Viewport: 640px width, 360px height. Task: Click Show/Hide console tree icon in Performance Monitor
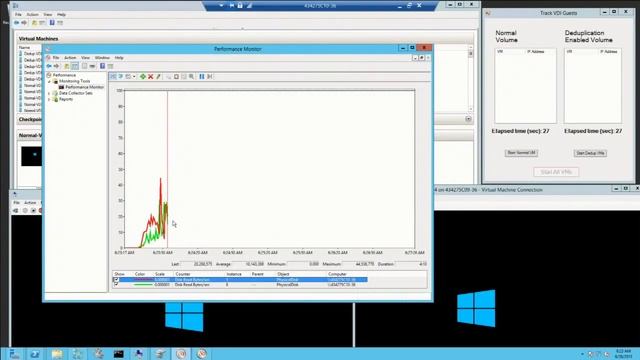pyautogui.click(x=75, y=66)
